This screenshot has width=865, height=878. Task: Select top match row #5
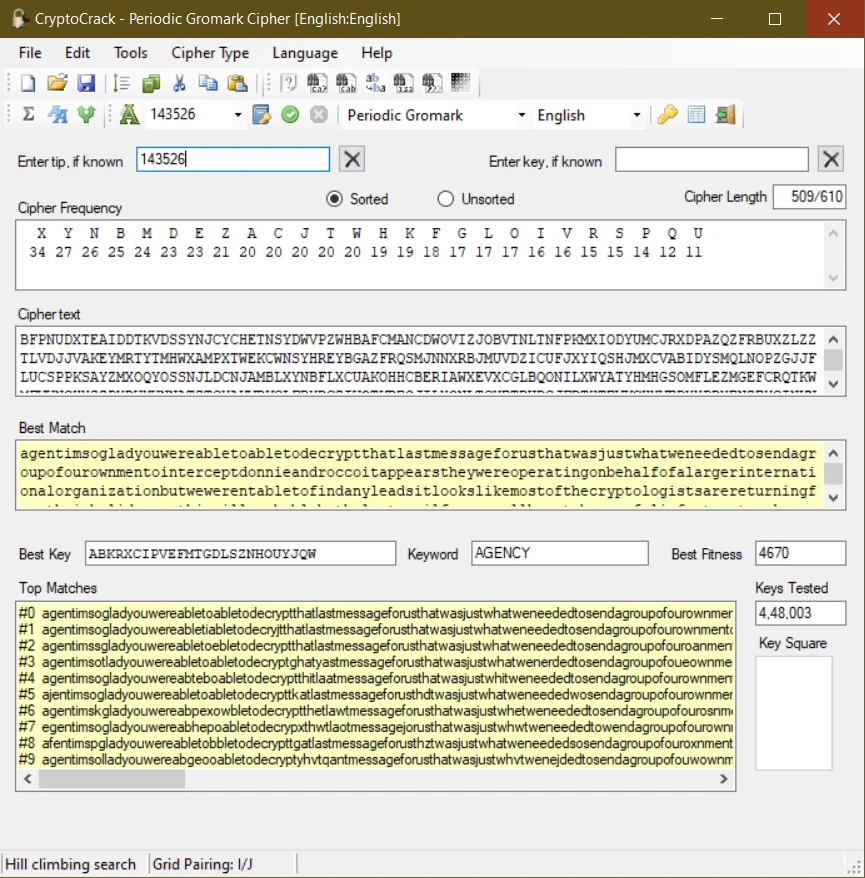click(x=376, y=695)
